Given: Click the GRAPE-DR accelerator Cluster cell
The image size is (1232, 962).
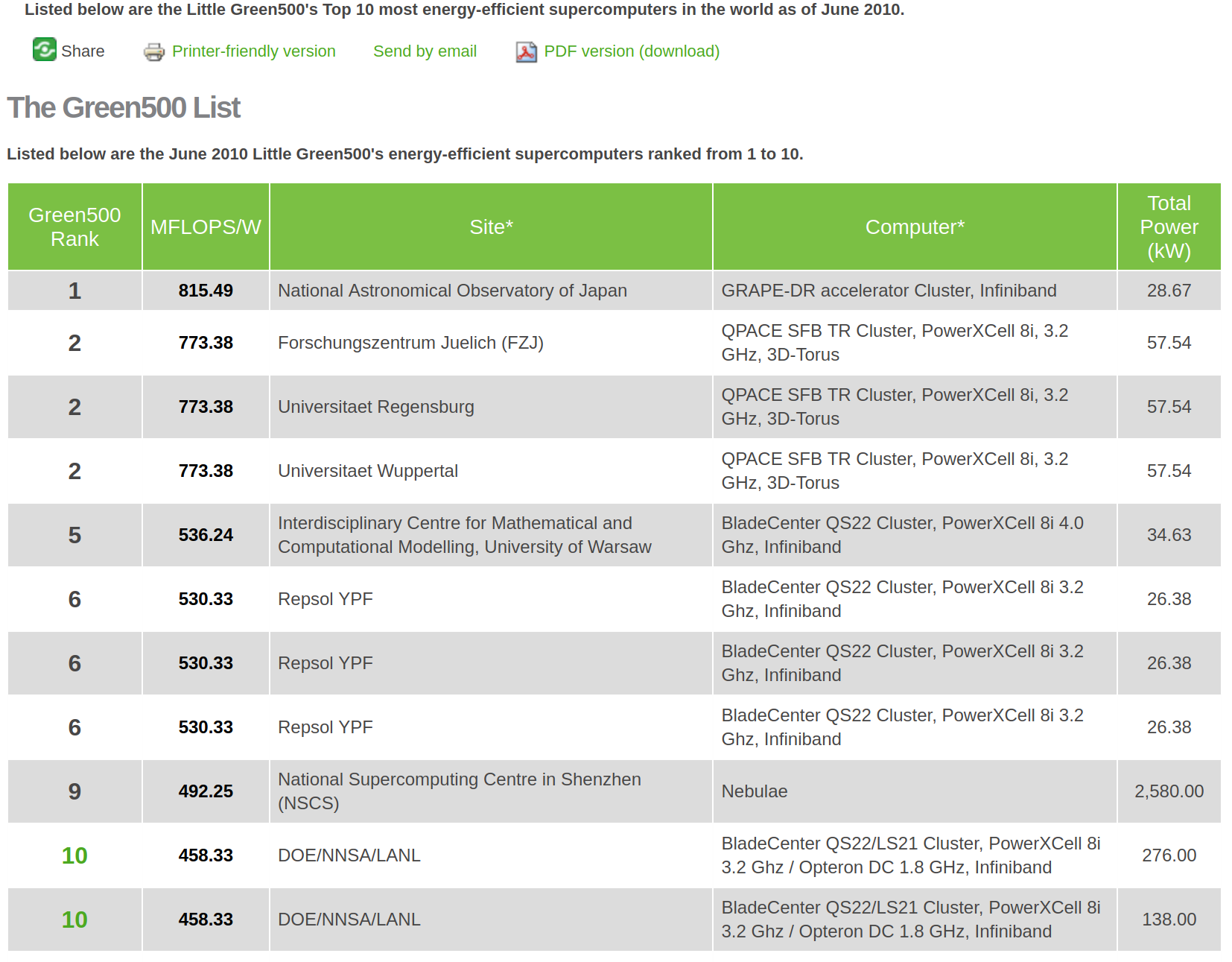Looking at the screenshot, I should coord(888,291).
